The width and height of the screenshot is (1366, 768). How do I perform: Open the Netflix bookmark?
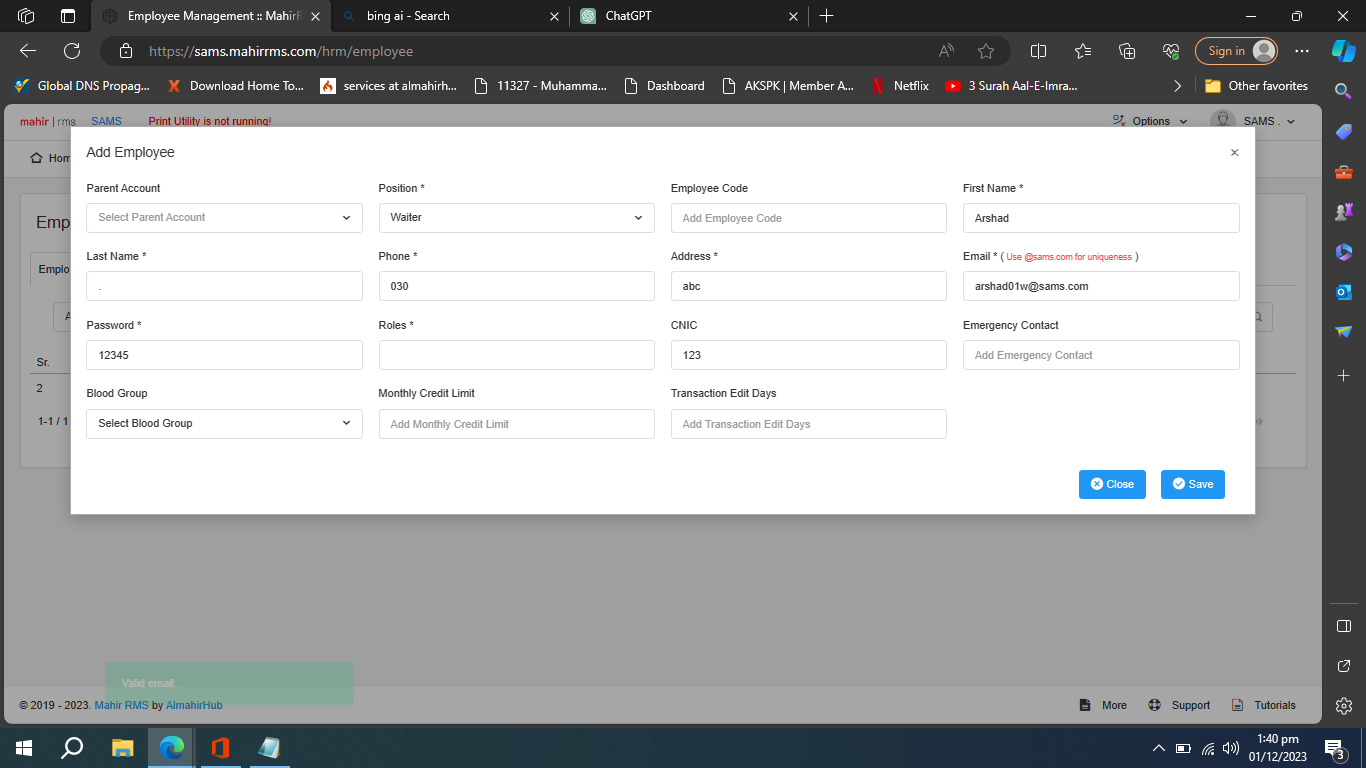click(x=901, y=86)
